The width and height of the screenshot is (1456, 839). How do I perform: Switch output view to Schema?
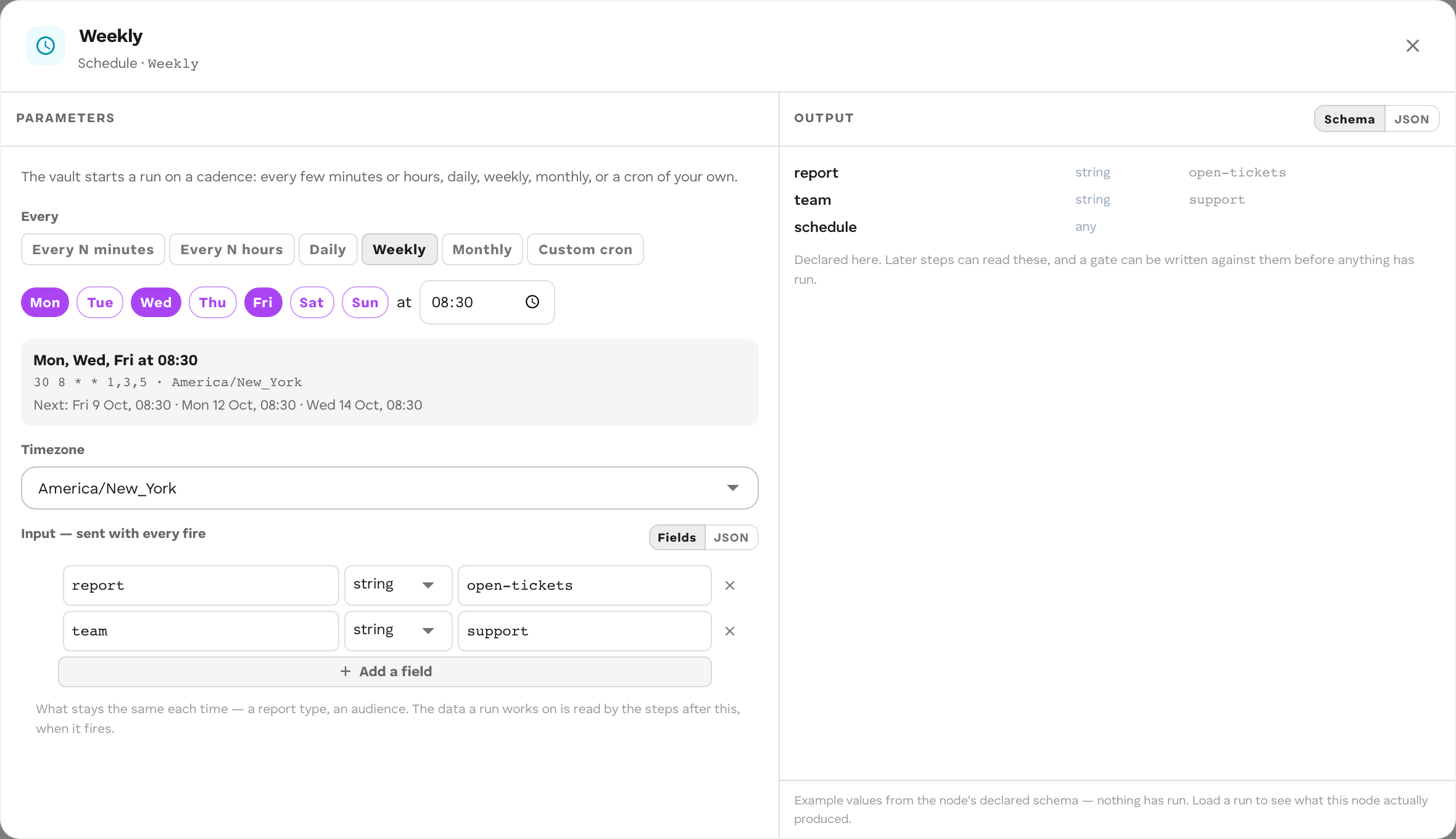pyautogui.click(x=1350, y=119)
